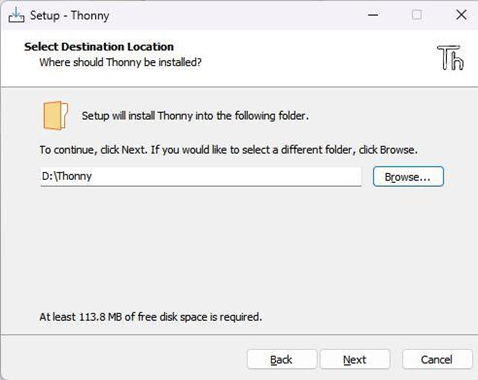Continue with the Next button
Viewport: 478px width, 380px height.
(x=355, y=359)
